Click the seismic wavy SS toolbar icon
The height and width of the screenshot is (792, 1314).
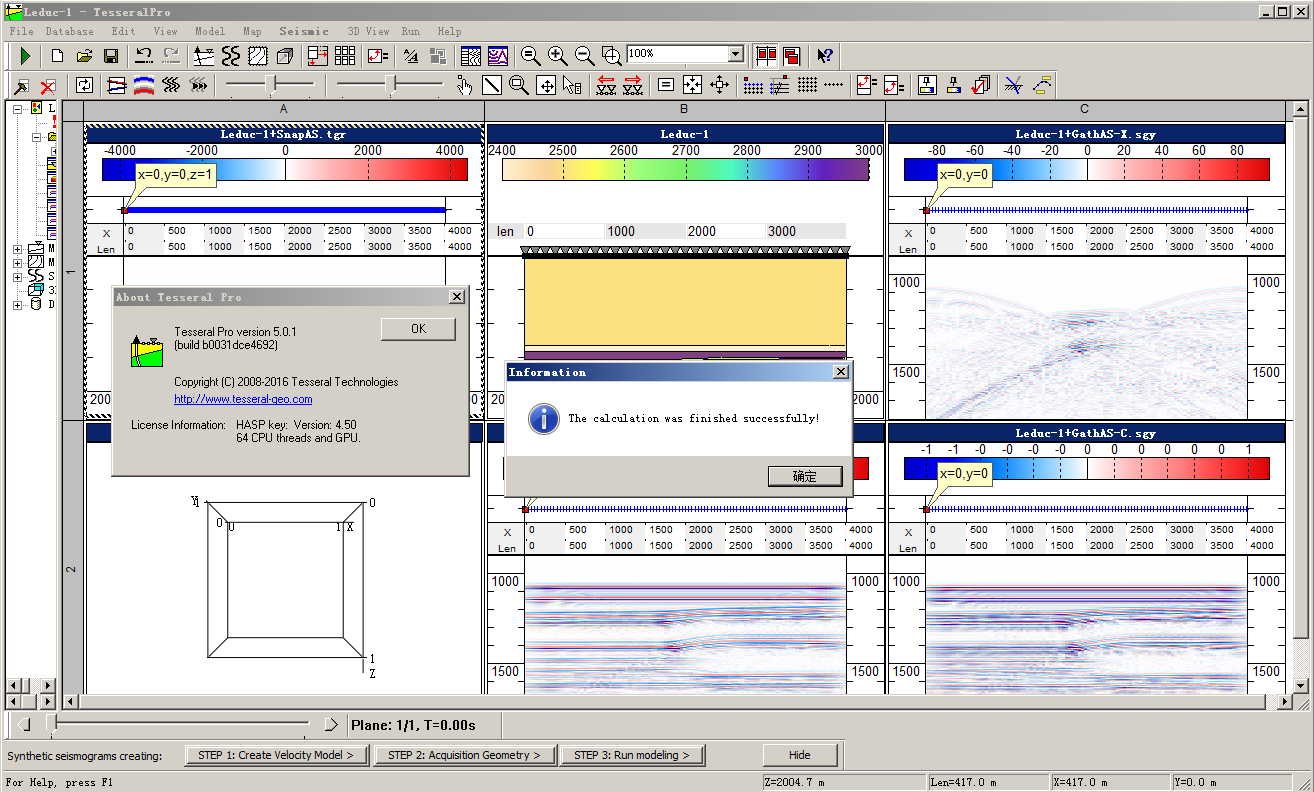[x=231, y=56]
